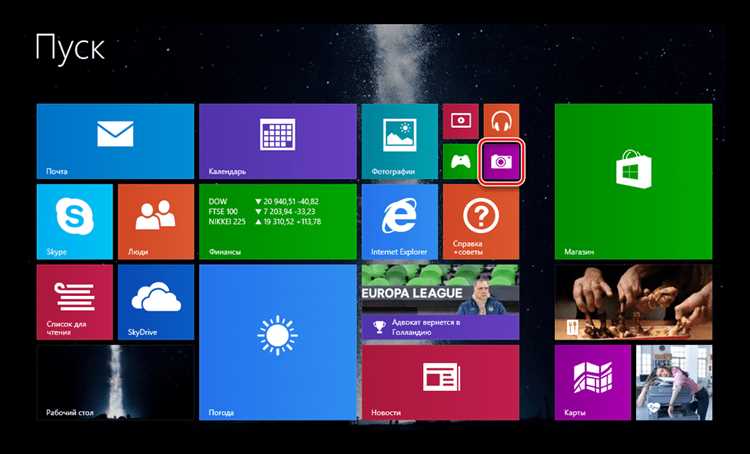The image size is (750, 454).
Task: Open the Финансы stock quotes tile
Action: point(277,221)
